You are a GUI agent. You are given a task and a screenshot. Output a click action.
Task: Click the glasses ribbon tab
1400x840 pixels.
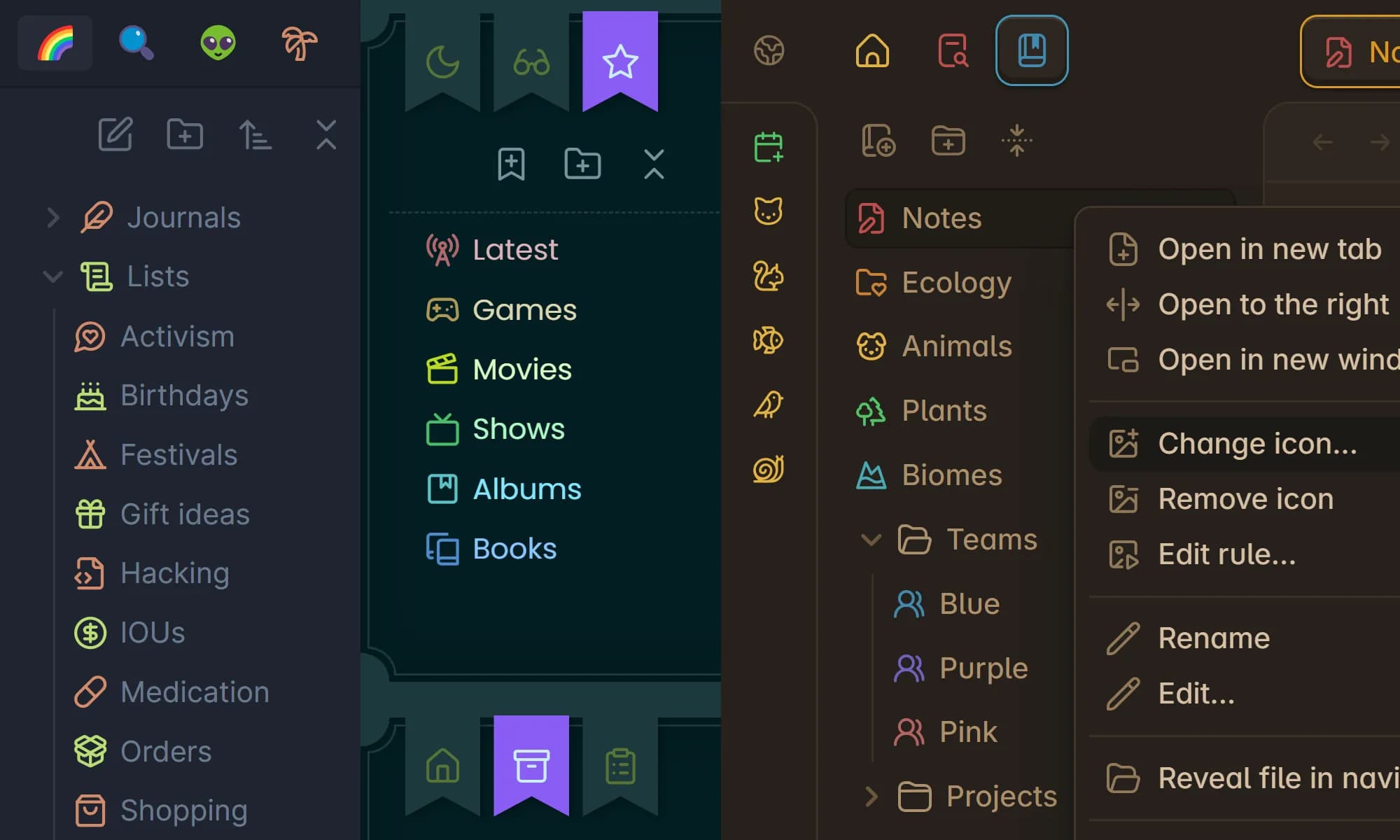[x=531, y=62]
